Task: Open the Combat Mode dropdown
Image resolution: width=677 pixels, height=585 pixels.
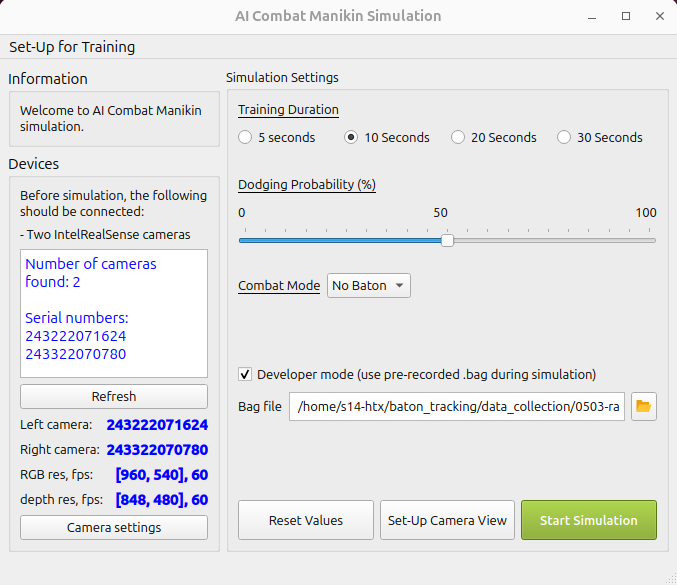Action: pos(369,286)
